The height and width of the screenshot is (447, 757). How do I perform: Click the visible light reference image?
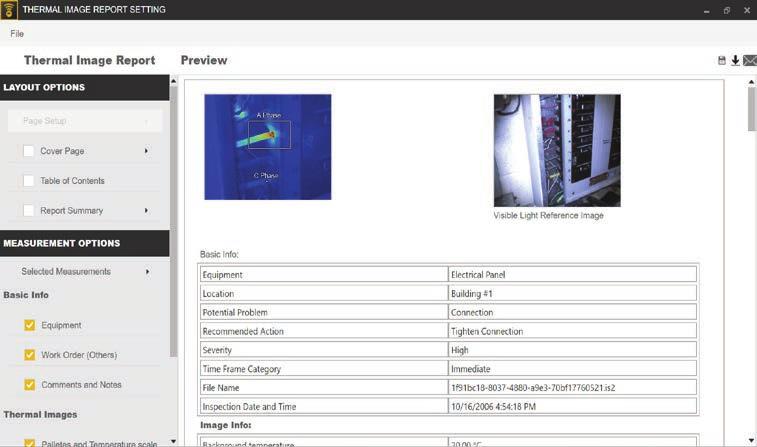(557, 151)
